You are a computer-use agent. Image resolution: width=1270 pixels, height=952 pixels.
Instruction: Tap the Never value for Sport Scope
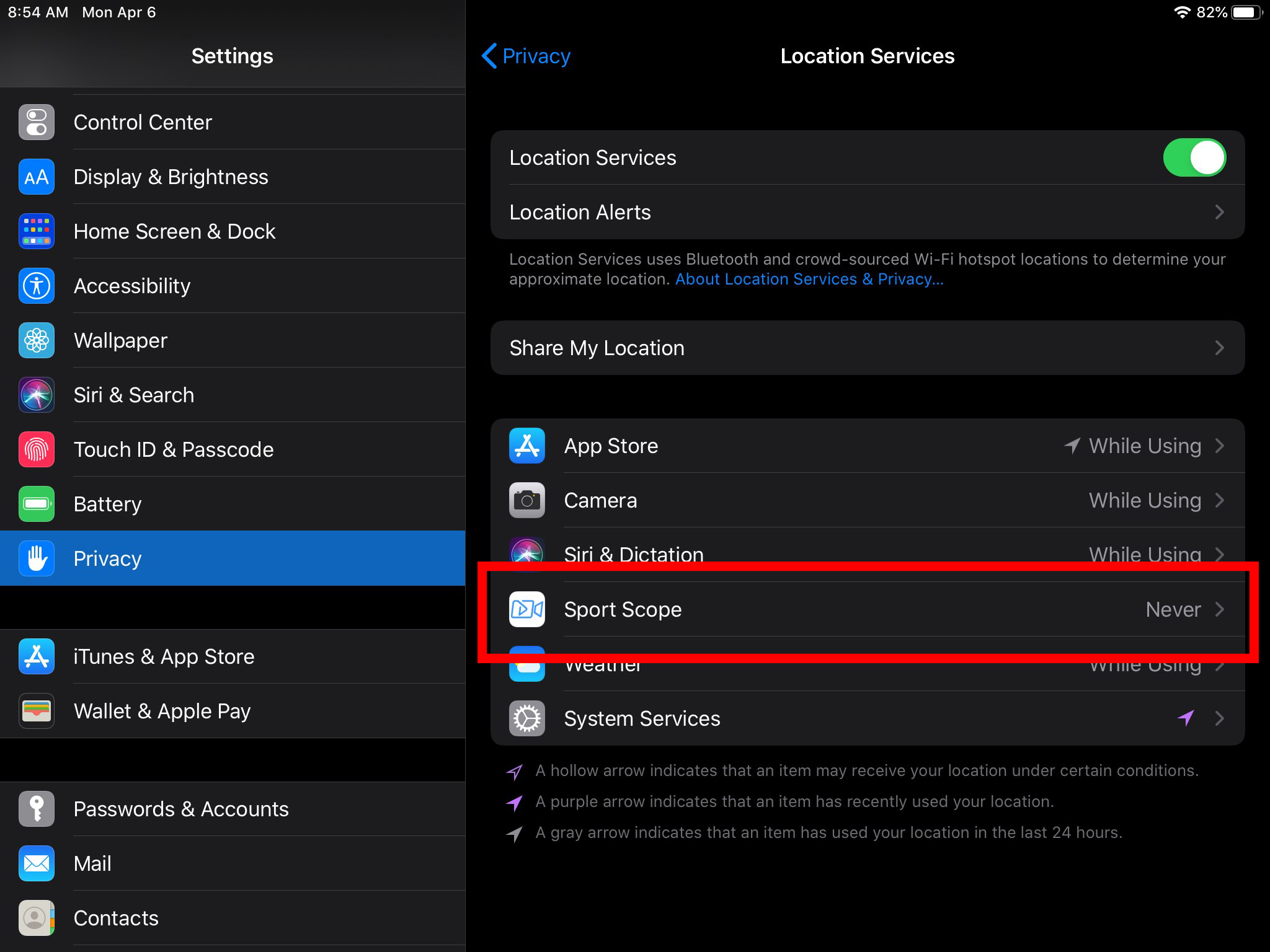coord(1173,609)
